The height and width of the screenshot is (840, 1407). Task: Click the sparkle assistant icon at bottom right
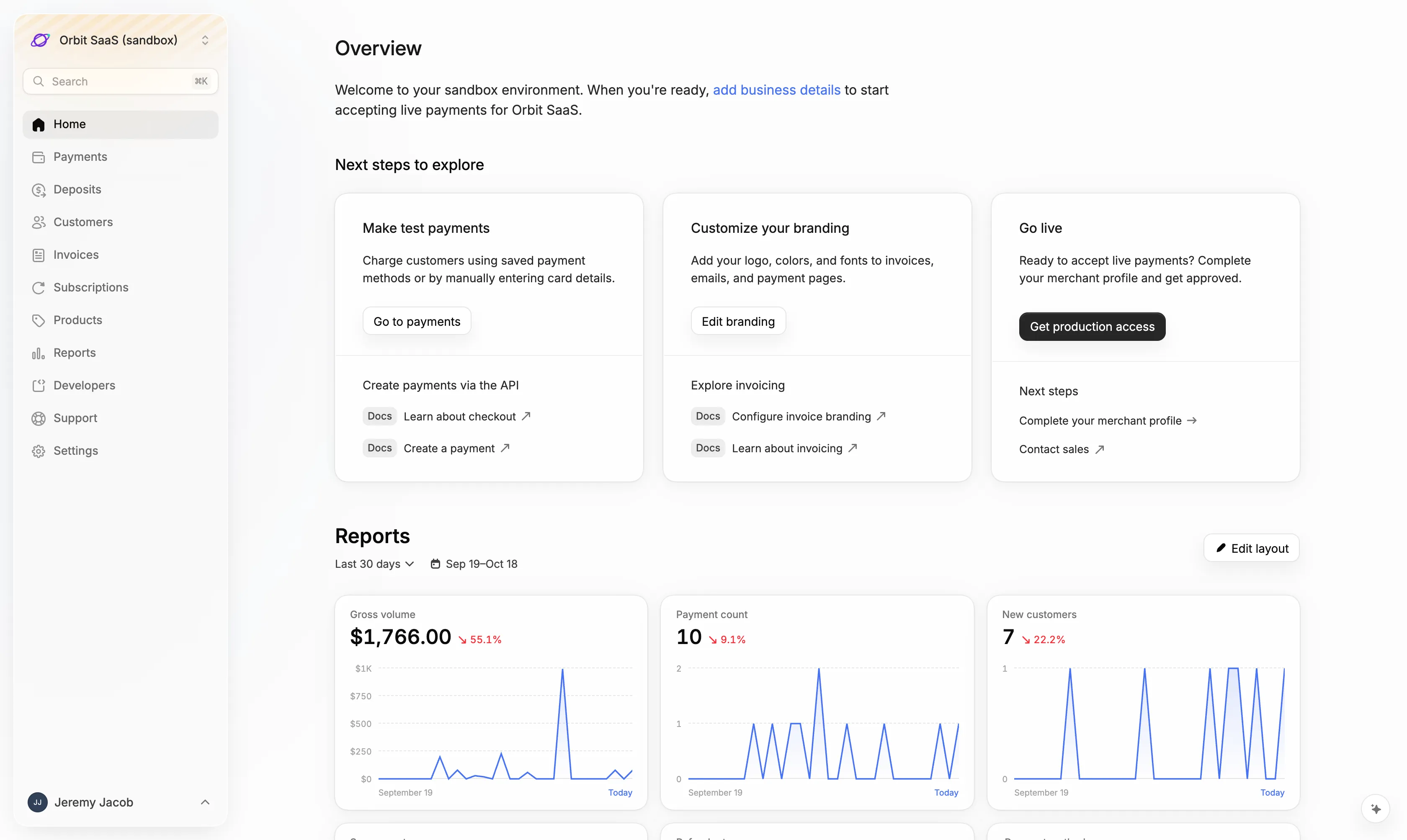click(x=1376, y=809)
